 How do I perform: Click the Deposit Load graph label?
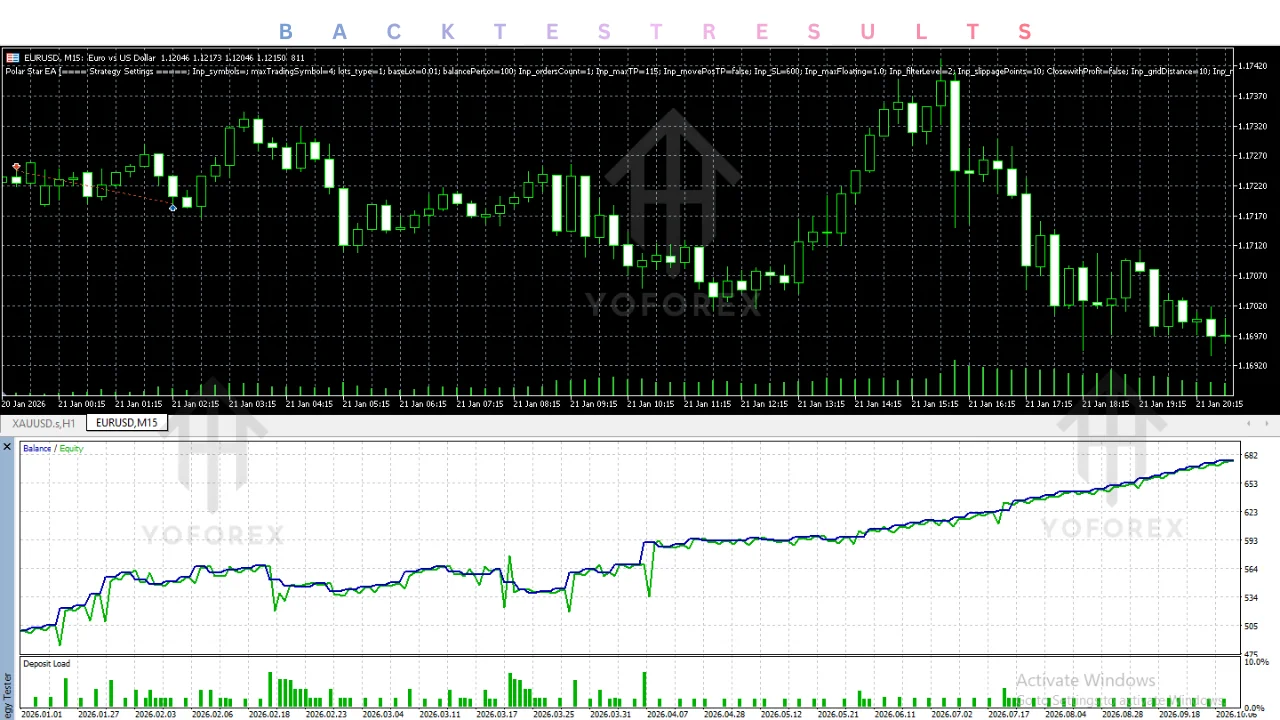[x=46, y=664]
